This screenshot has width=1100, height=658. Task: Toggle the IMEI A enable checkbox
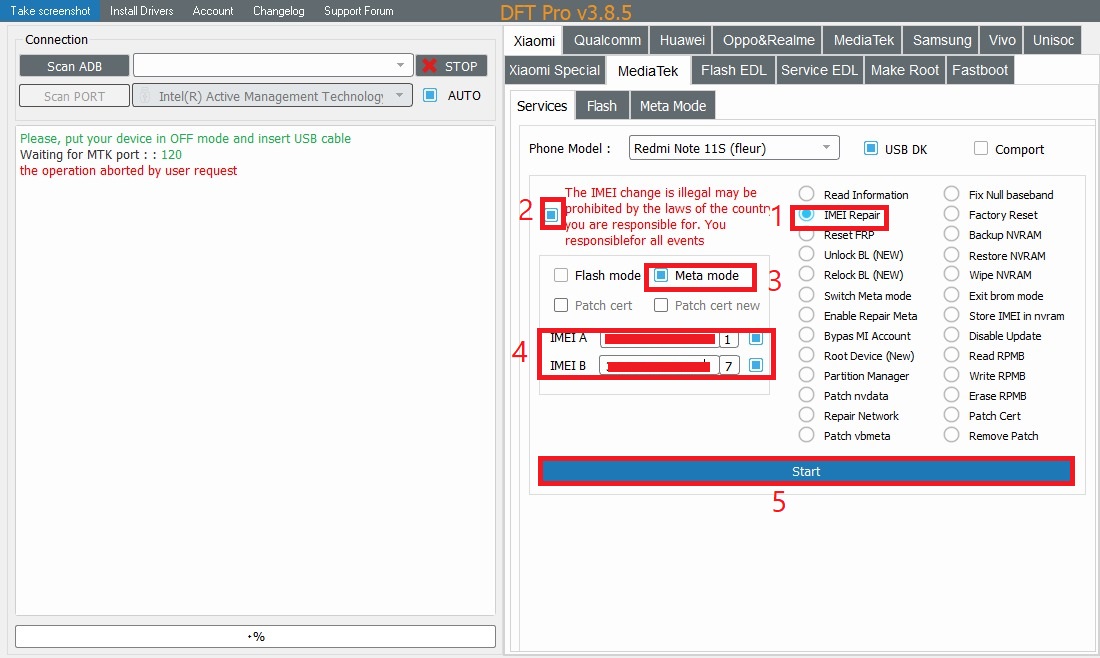point(756,338)
